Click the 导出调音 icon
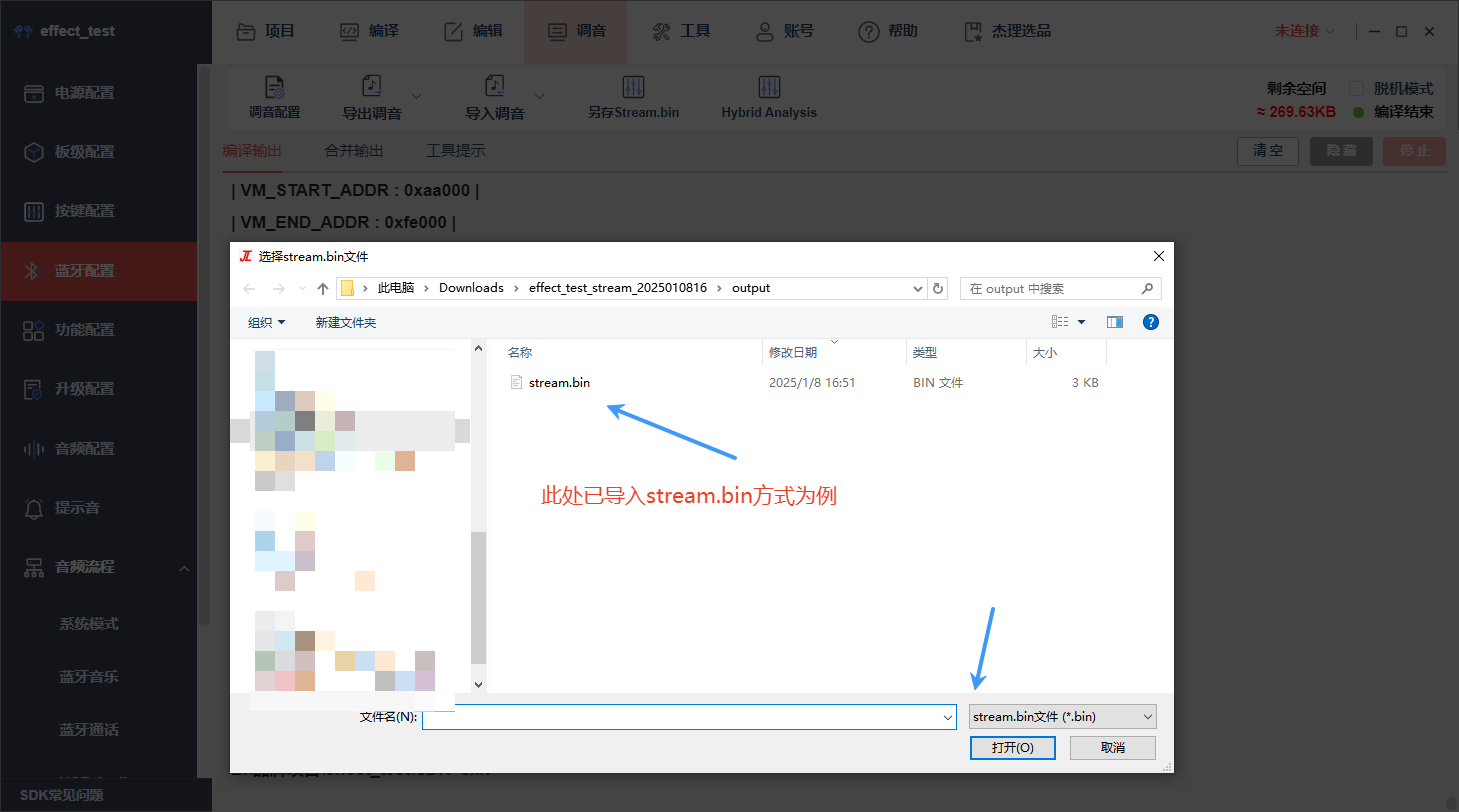Image resolution: width=1459 pixels, height=812 pixels. tap(372, 87)
